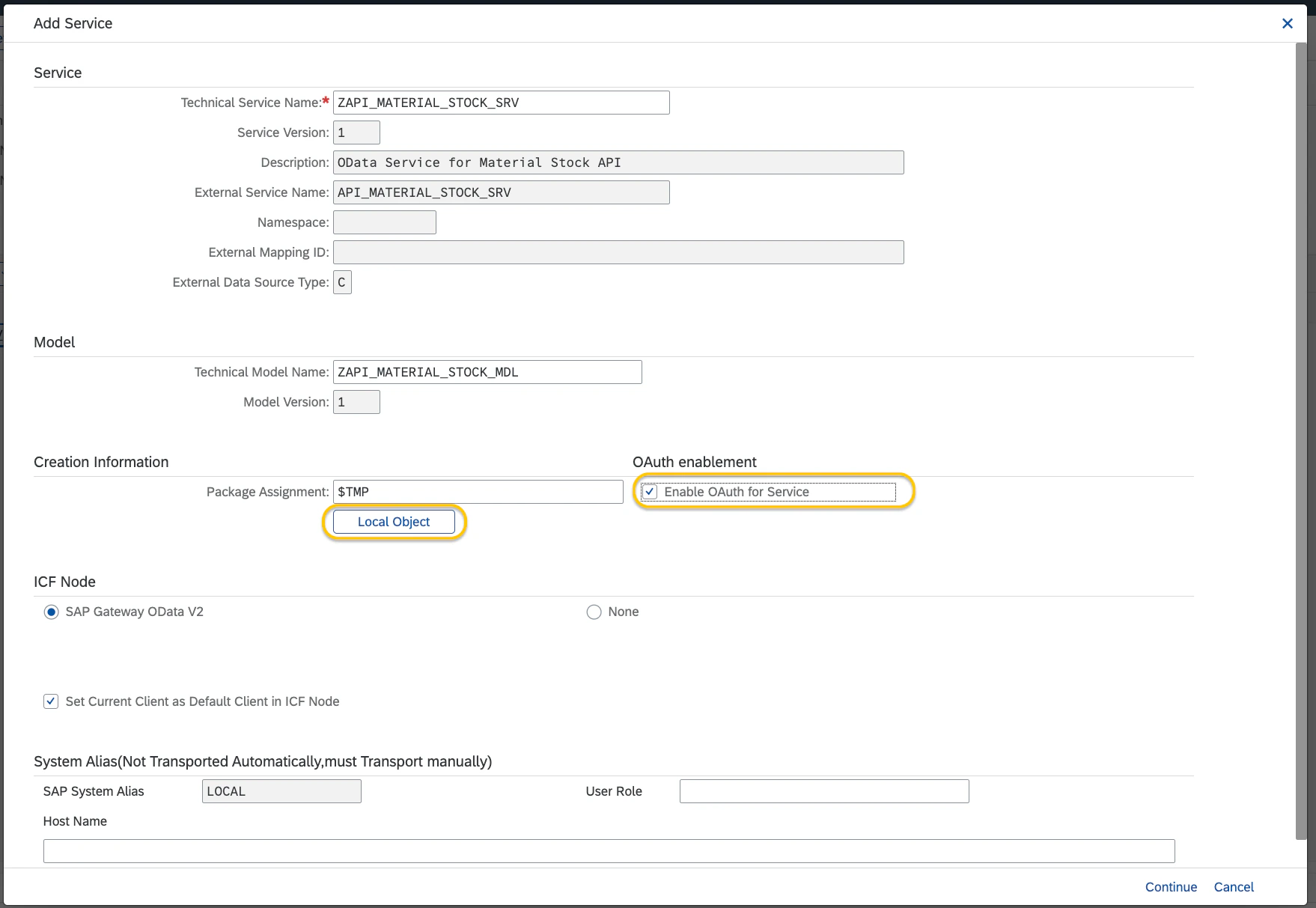Click the Technical Model Name field
The image size is (1316, 908).
(x=487, y=372)
